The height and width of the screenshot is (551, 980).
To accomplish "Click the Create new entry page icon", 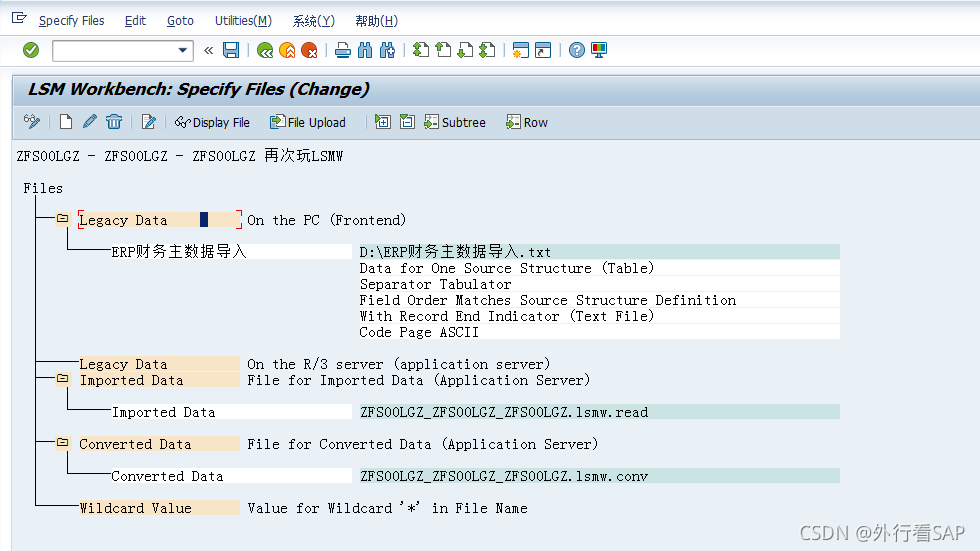I will pos(66,121).
